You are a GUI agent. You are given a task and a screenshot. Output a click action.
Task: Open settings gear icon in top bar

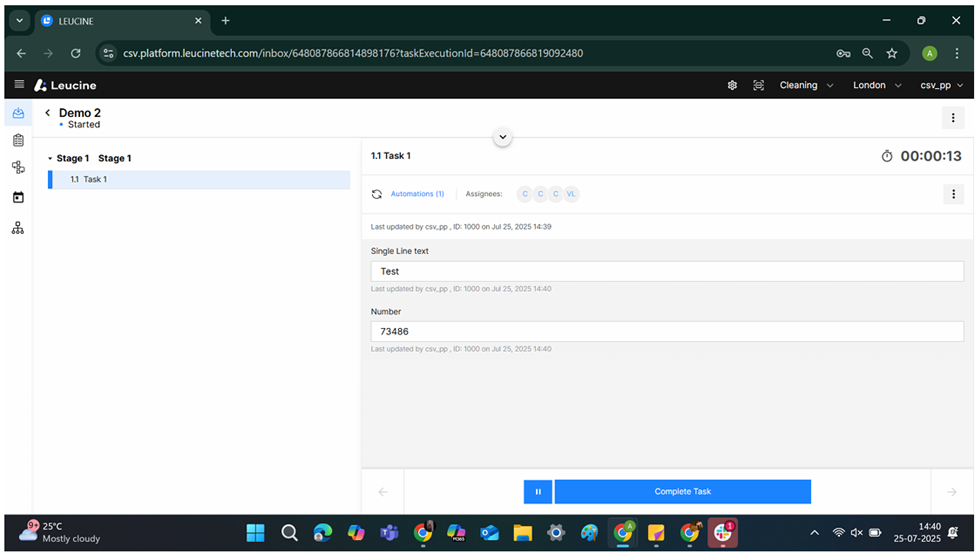tap(732, 85)
